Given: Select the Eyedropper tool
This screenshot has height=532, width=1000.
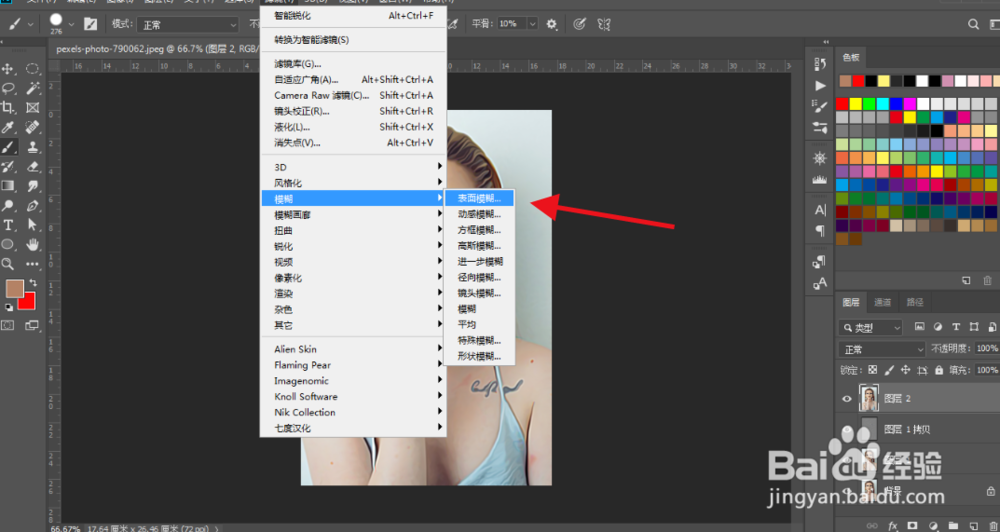Looking at the screenshot, I should coord(8,128).
